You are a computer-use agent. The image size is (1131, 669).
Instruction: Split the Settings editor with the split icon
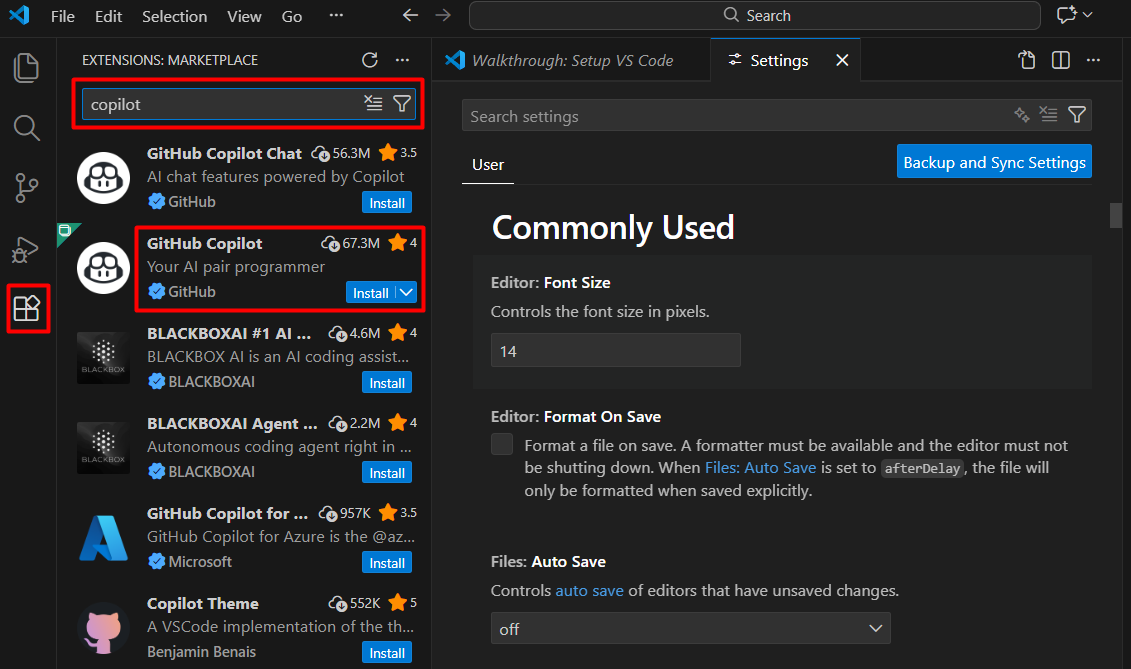[1060, 59]
